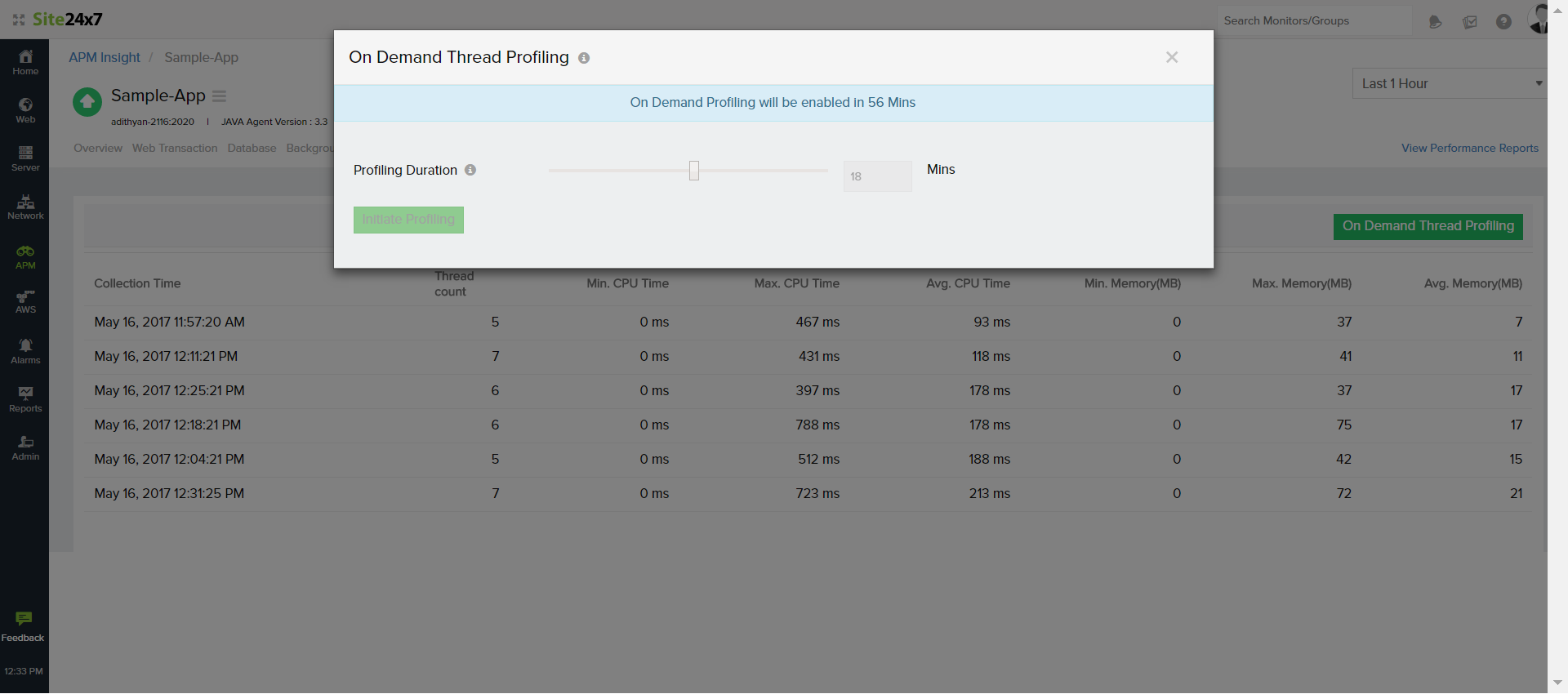The image size is (1568, 694).
Task: Open the Web monitors sidebar icon
Action: (x=25, y=110)
